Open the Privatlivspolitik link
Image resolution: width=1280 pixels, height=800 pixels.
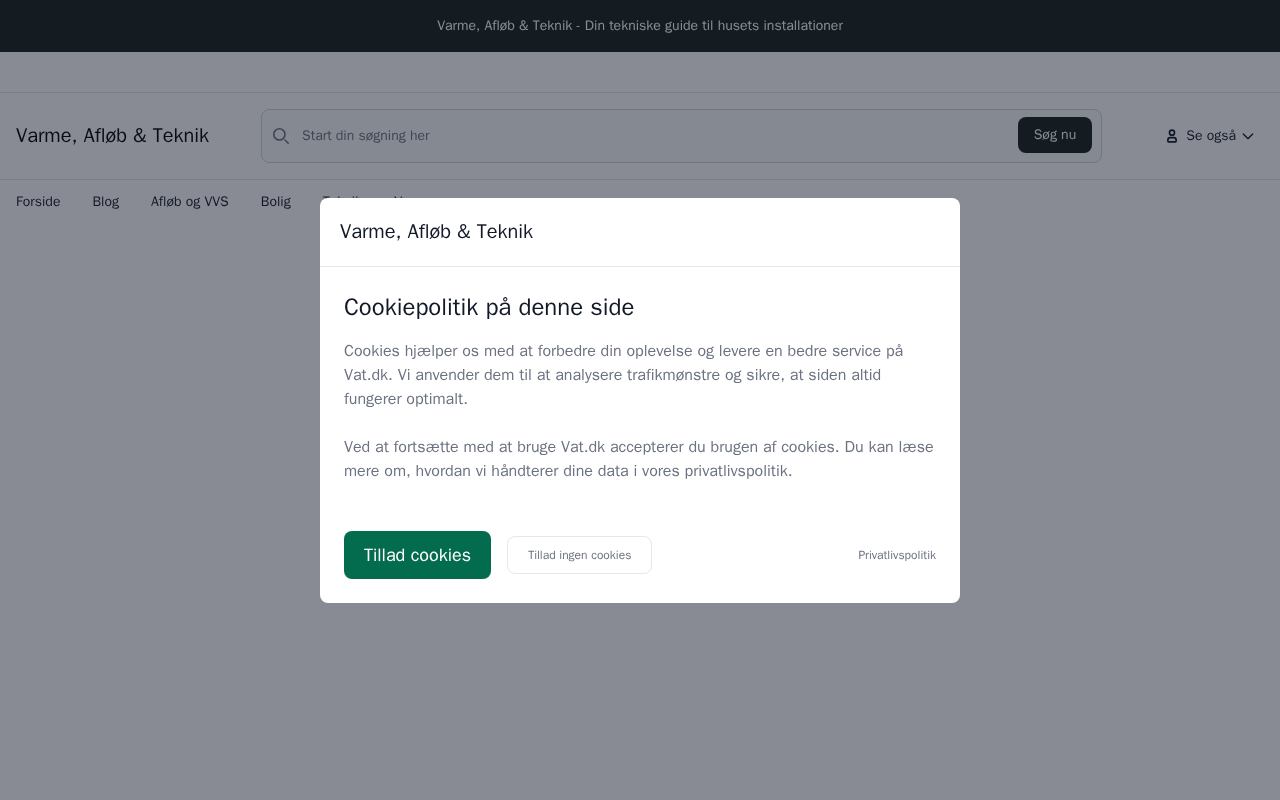click(897, 555)
